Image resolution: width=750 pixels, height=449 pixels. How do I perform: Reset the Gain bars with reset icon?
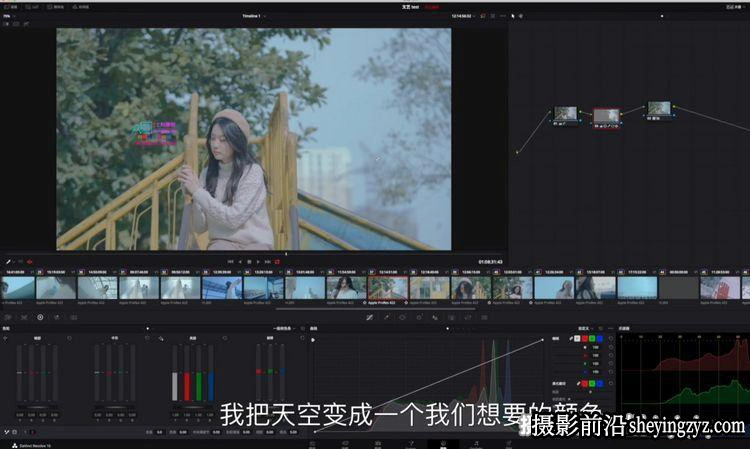[x=225, y=338]
